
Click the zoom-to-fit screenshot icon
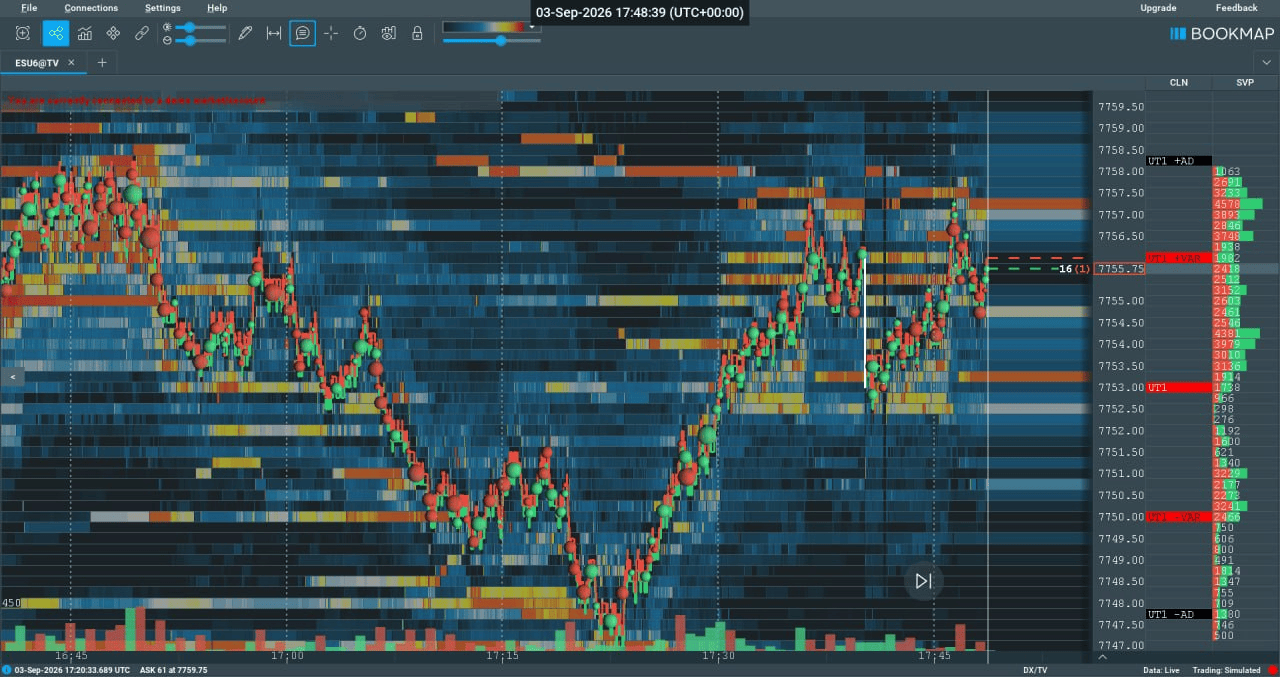click(x=23, y=33)
